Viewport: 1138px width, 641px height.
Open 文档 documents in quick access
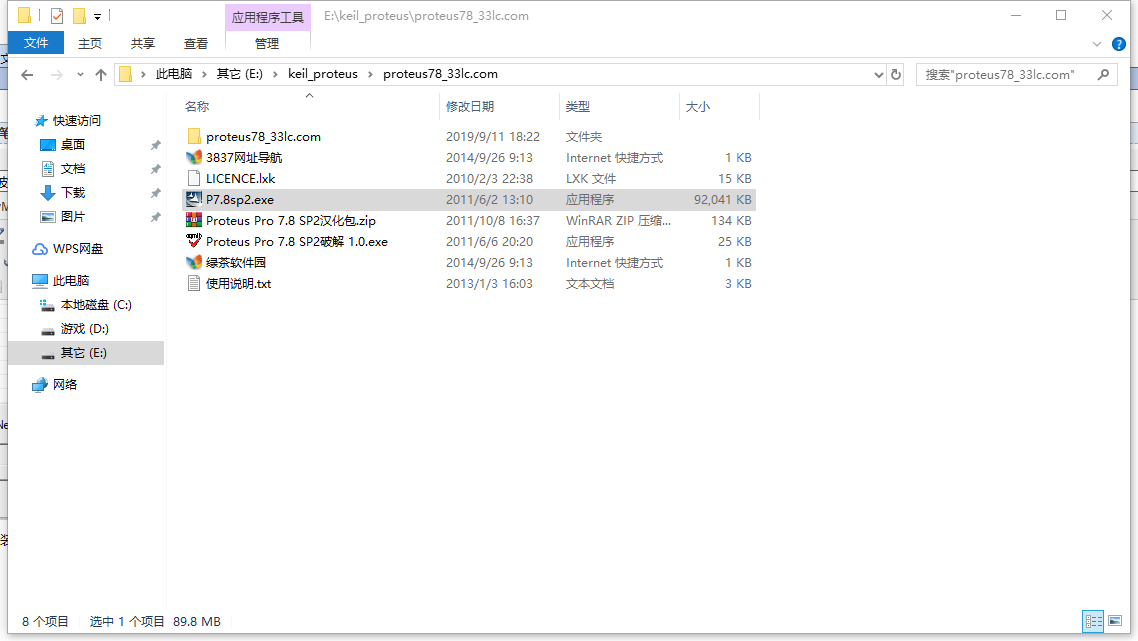tap(73, 168)
